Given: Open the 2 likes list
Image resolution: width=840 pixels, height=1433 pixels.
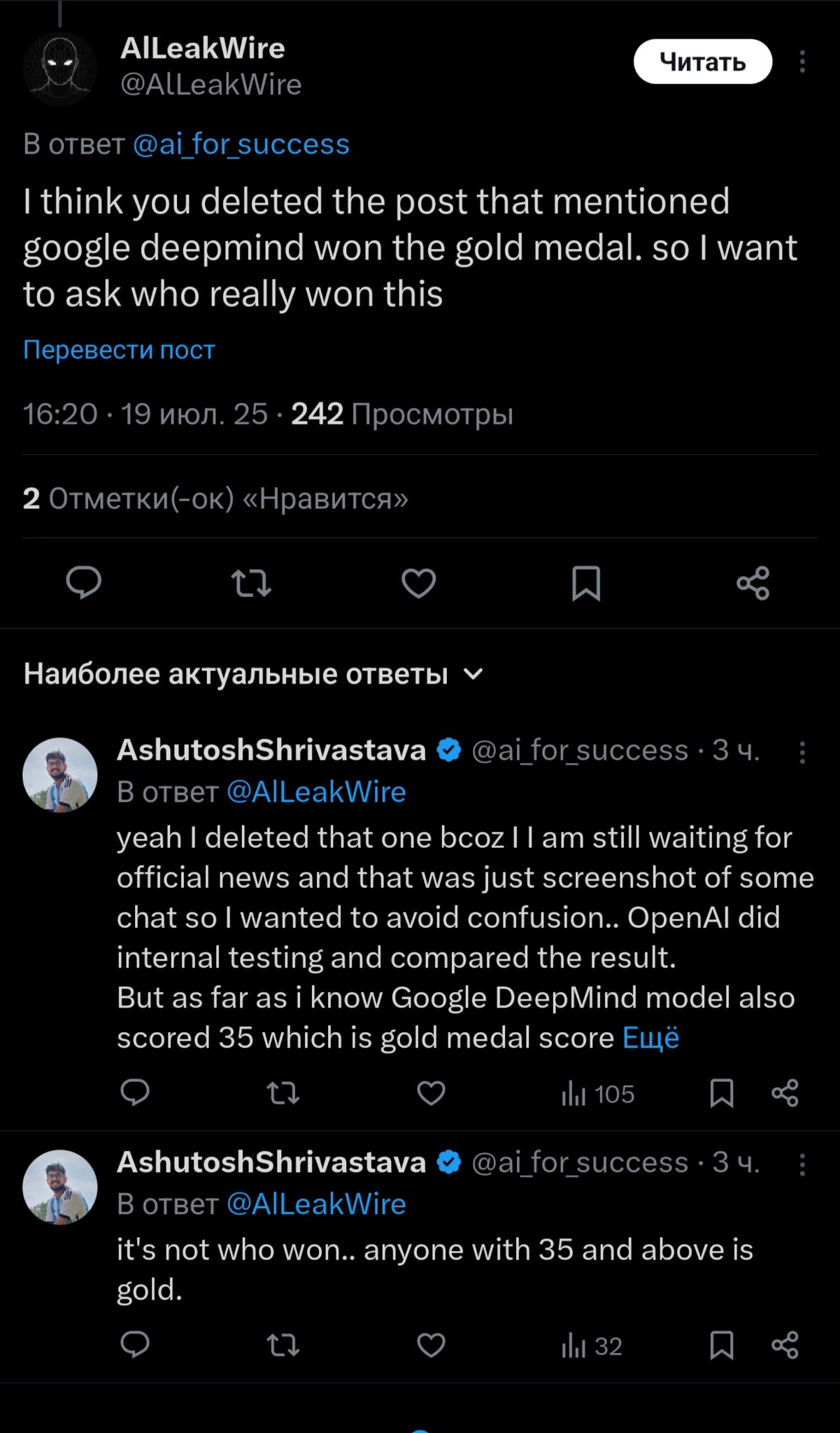Looking at the screenshot, I should tap(215, 498).
